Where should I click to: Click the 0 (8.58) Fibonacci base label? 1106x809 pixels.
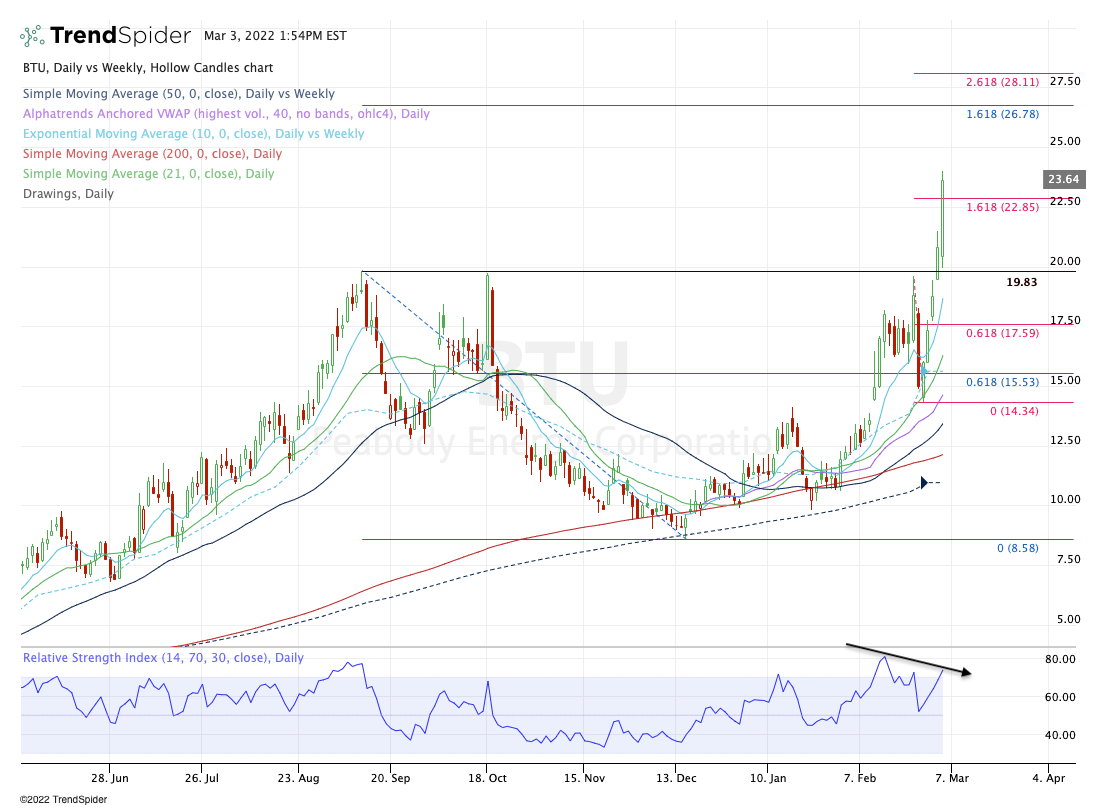click(1018, 549)
